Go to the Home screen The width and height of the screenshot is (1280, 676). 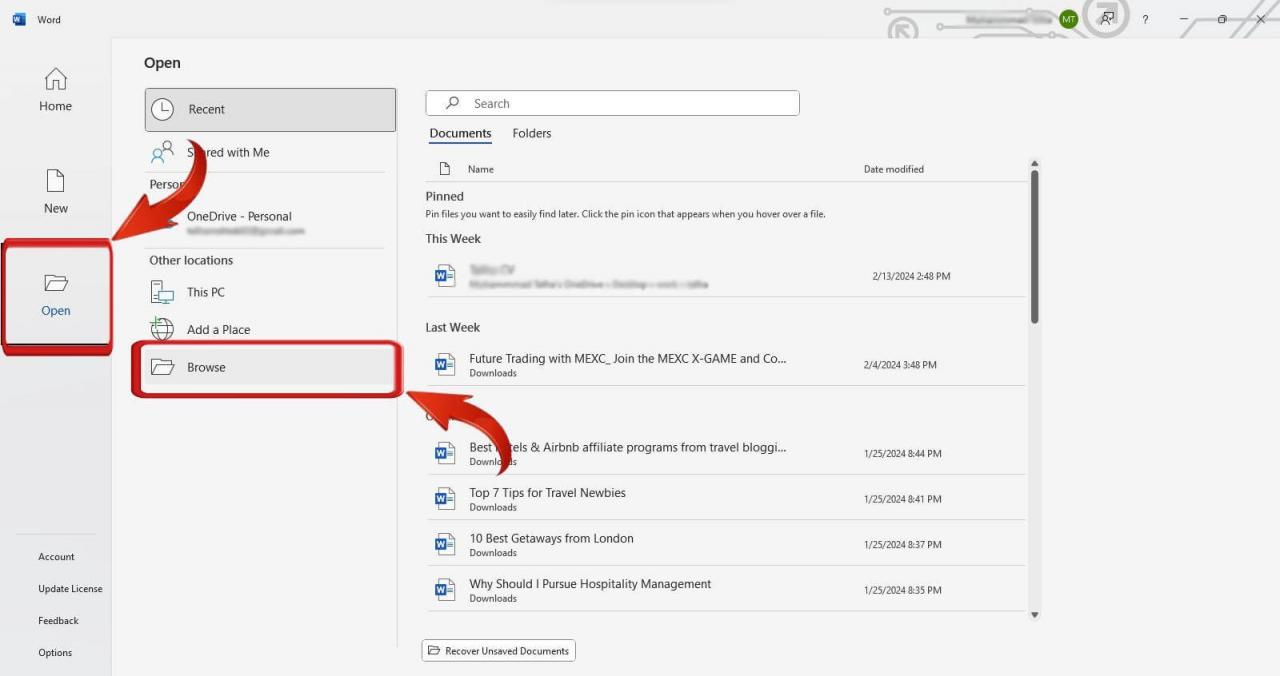pyautogui.click(x=55, y=90)
